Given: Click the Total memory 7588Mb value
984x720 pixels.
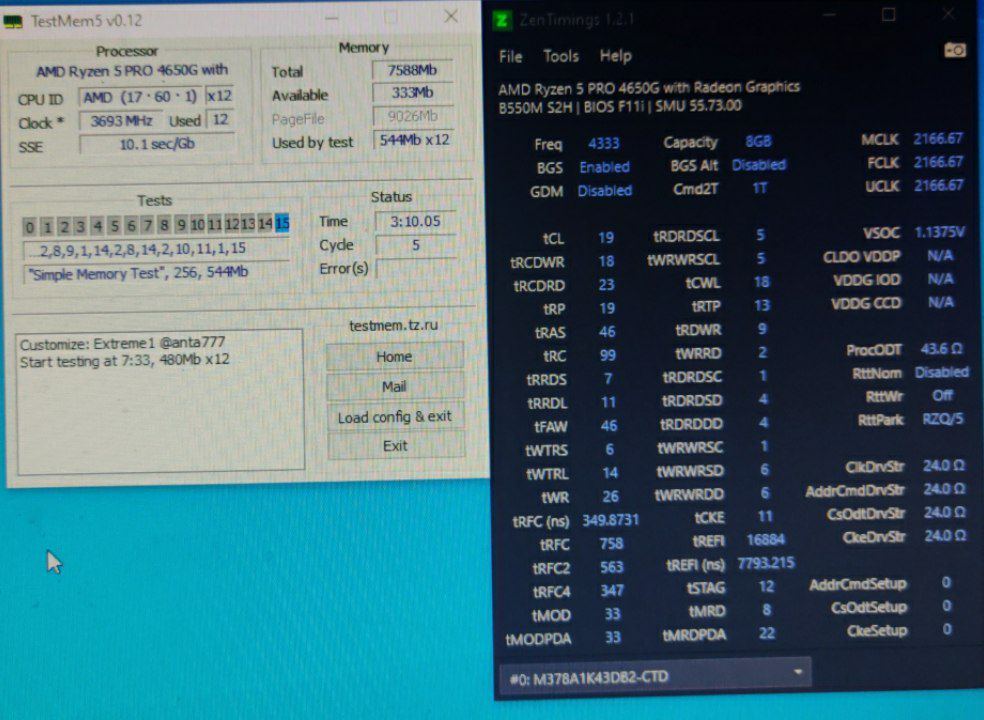Looking at the screenshot, I should (x=412, y=70).
